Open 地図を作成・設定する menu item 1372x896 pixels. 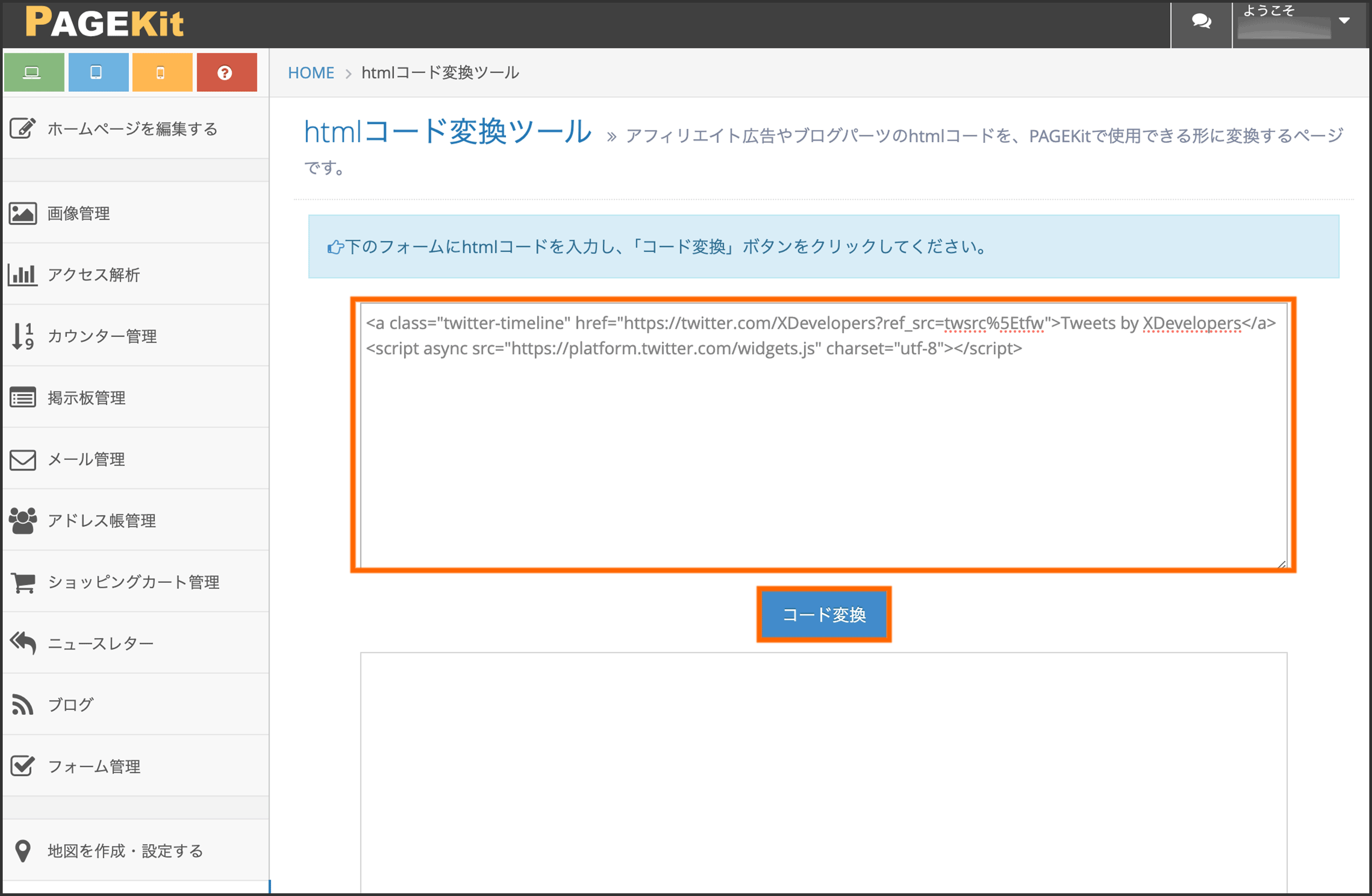pos(136,851)
